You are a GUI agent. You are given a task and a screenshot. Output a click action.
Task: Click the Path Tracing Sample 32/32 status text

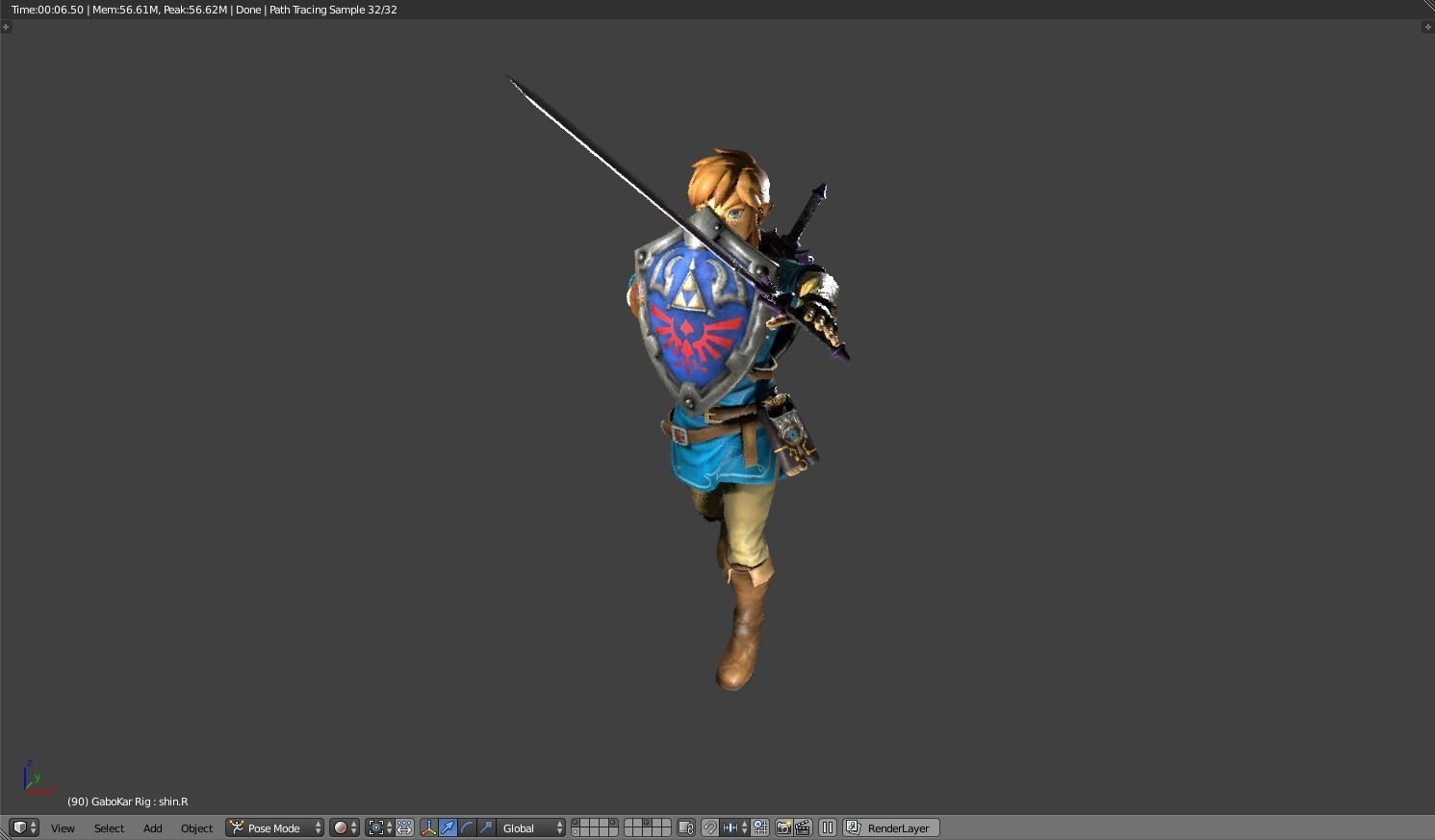click(333, 10)
